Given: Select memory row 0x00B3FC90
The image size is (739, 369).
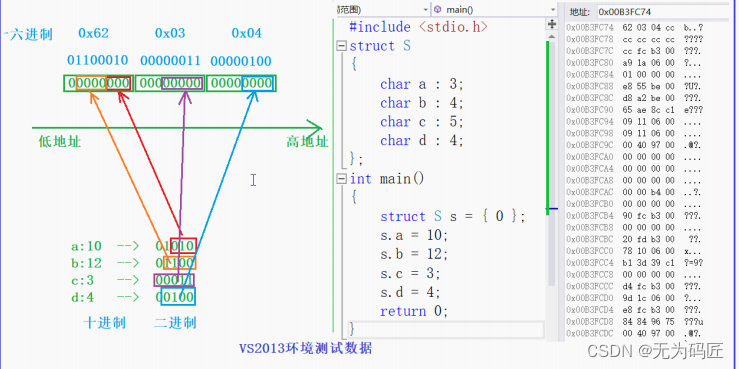Looking at the screenshot, I should click(x=635, y=110).
